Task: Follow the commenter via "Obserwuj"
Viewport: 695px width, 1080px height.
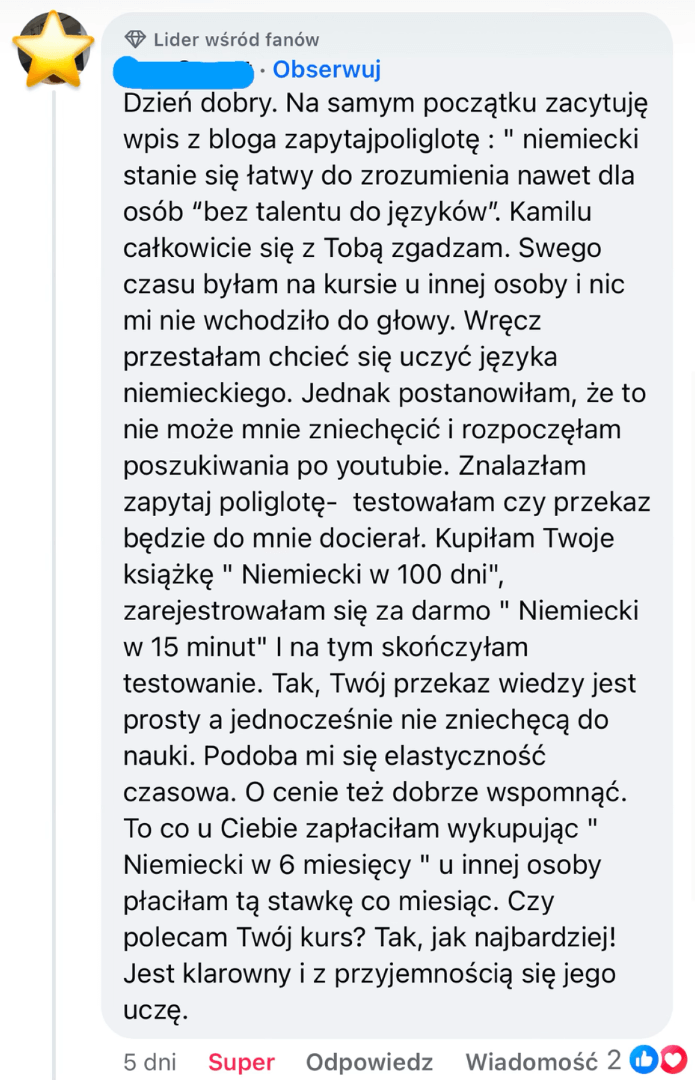Action: [326, 70]
